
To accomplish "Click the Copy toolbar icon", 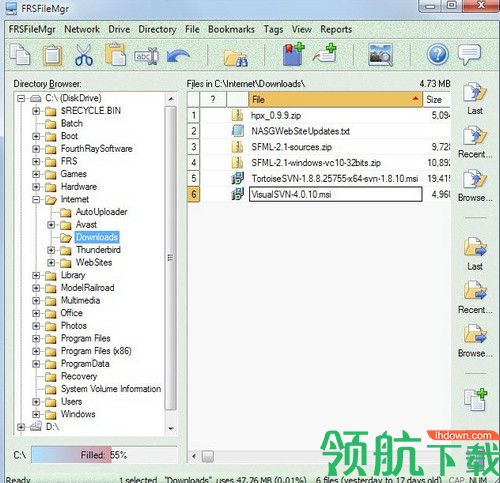I will point(20,54).
